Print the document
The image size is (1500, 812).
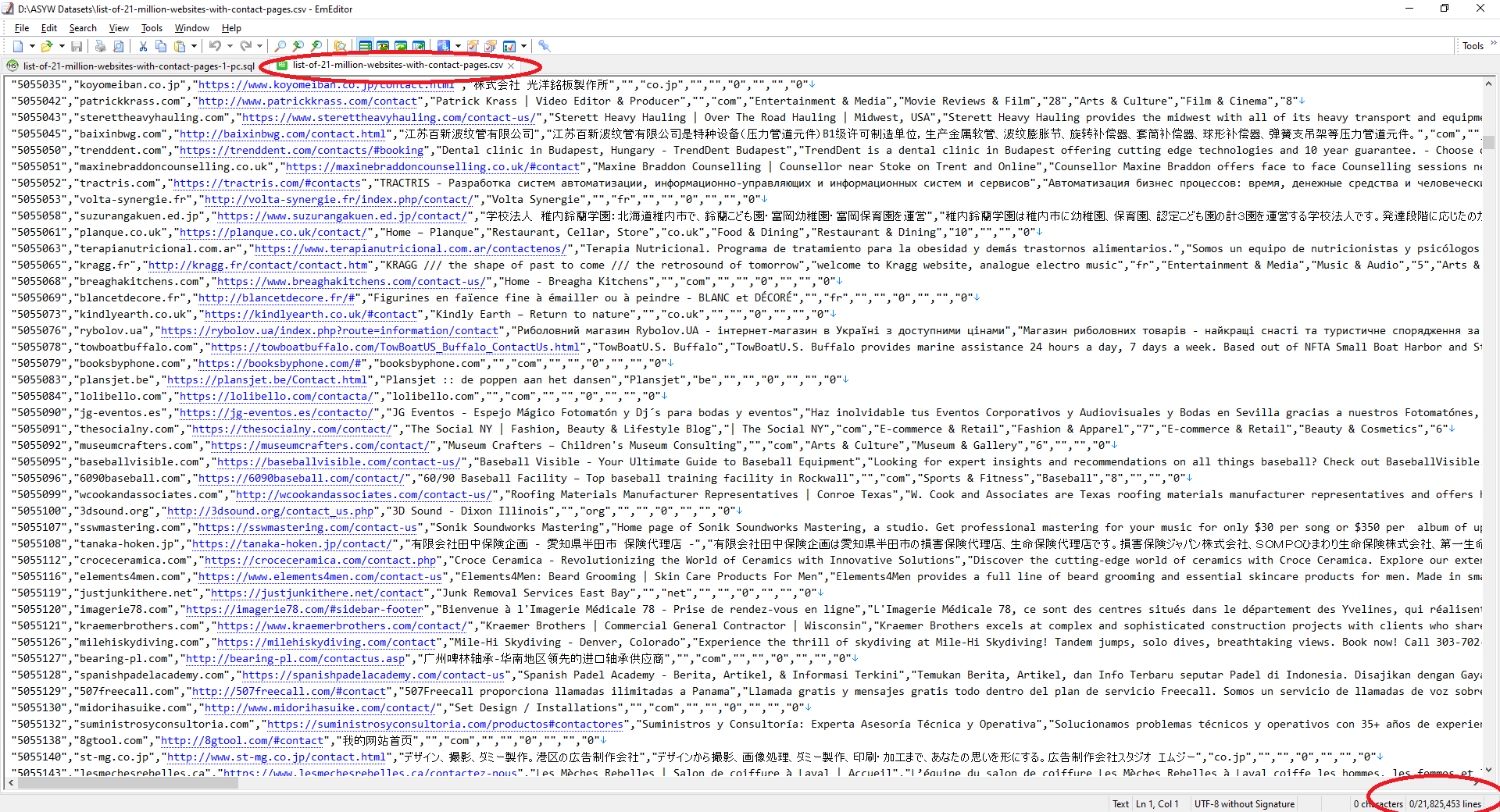(x=100, y=46)
